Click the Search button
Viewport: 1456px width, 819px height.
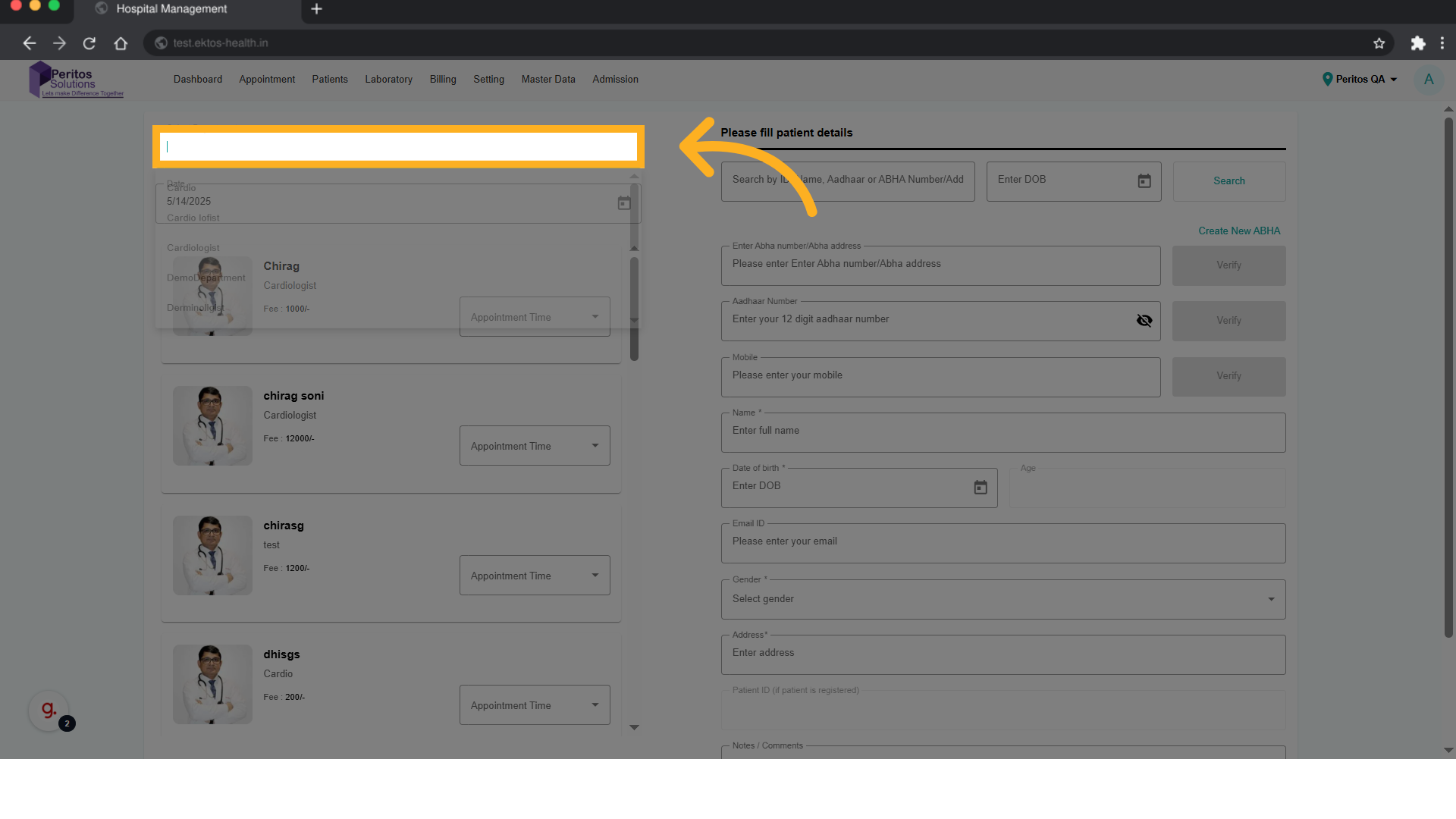[x=1228, y=181]
